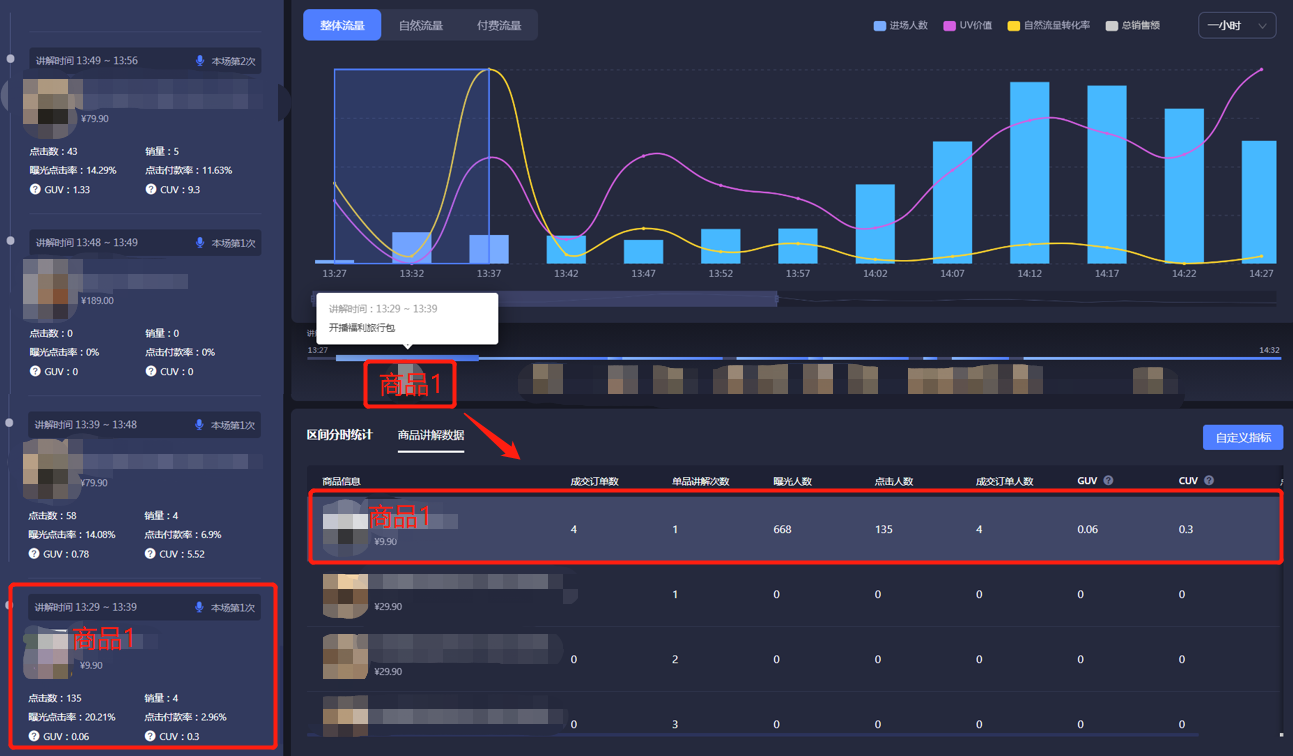The height and width of the screenshot is (756, 1293).
Task: Click the GUV help icon in table header
Action: pyautogui.click(x=1109, y=481)
